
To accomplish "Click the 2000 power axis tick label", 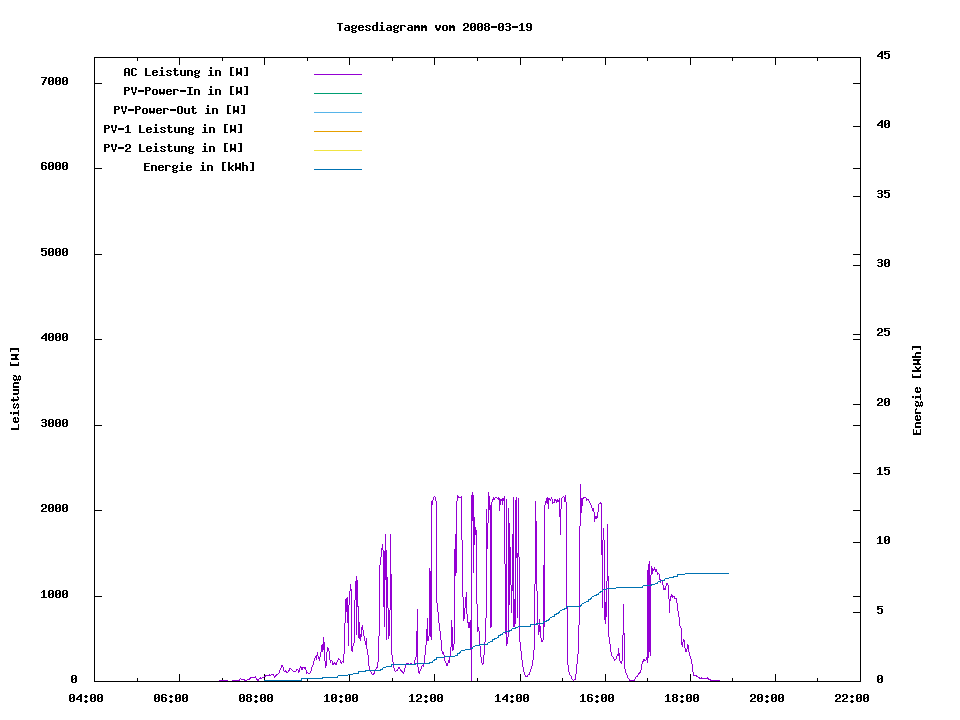I will (x=53, y=509).
